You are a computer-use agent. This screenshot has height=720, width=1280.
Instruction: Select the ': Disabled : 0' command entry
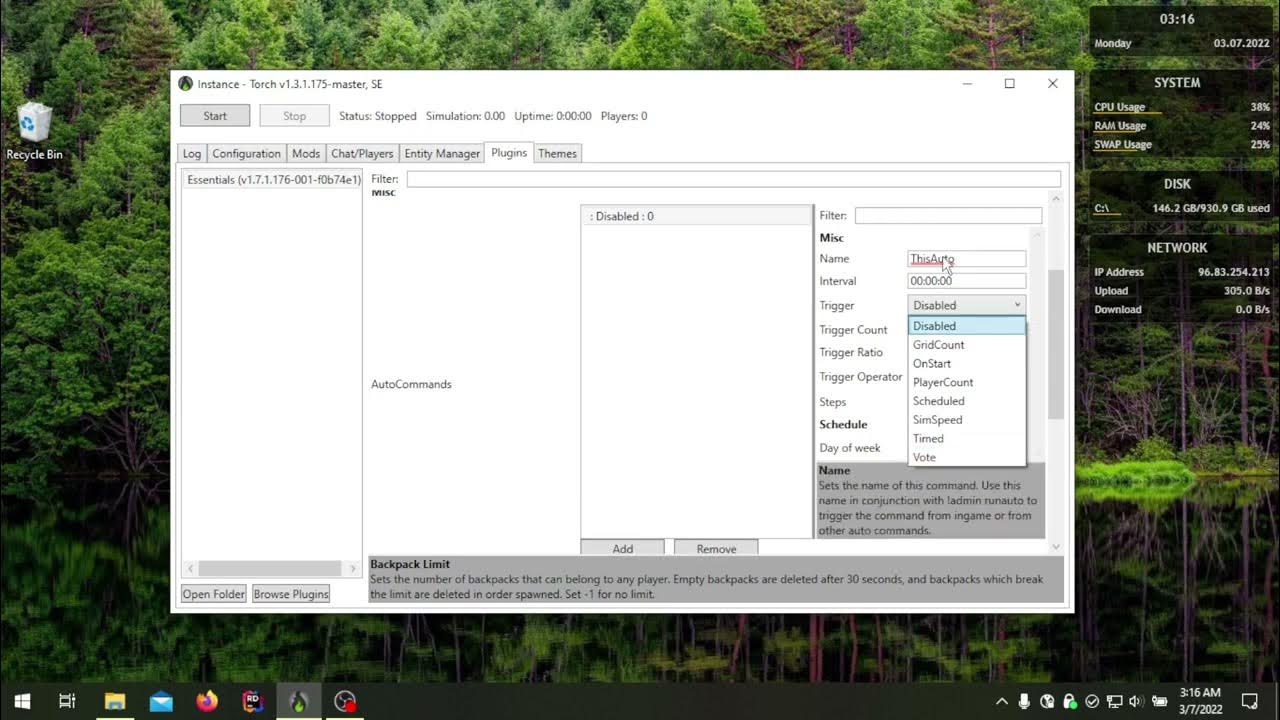coord(697,216)
